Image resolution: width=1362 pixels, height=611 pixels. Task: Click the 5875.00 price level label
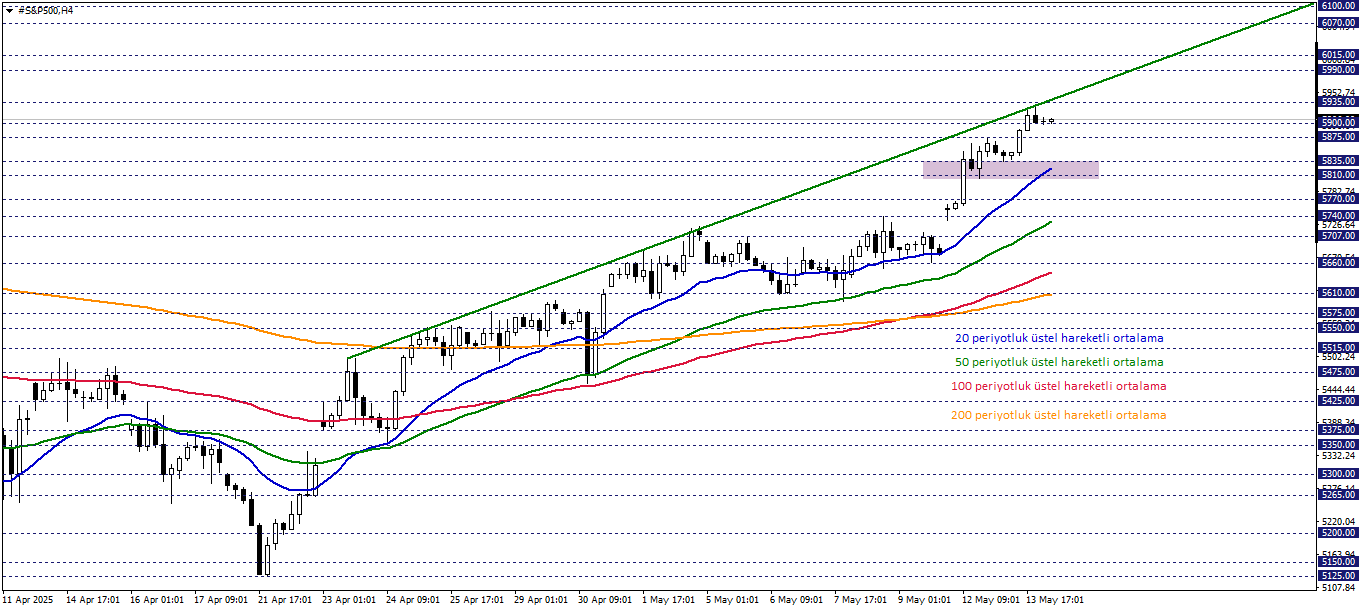[1338, 137]
